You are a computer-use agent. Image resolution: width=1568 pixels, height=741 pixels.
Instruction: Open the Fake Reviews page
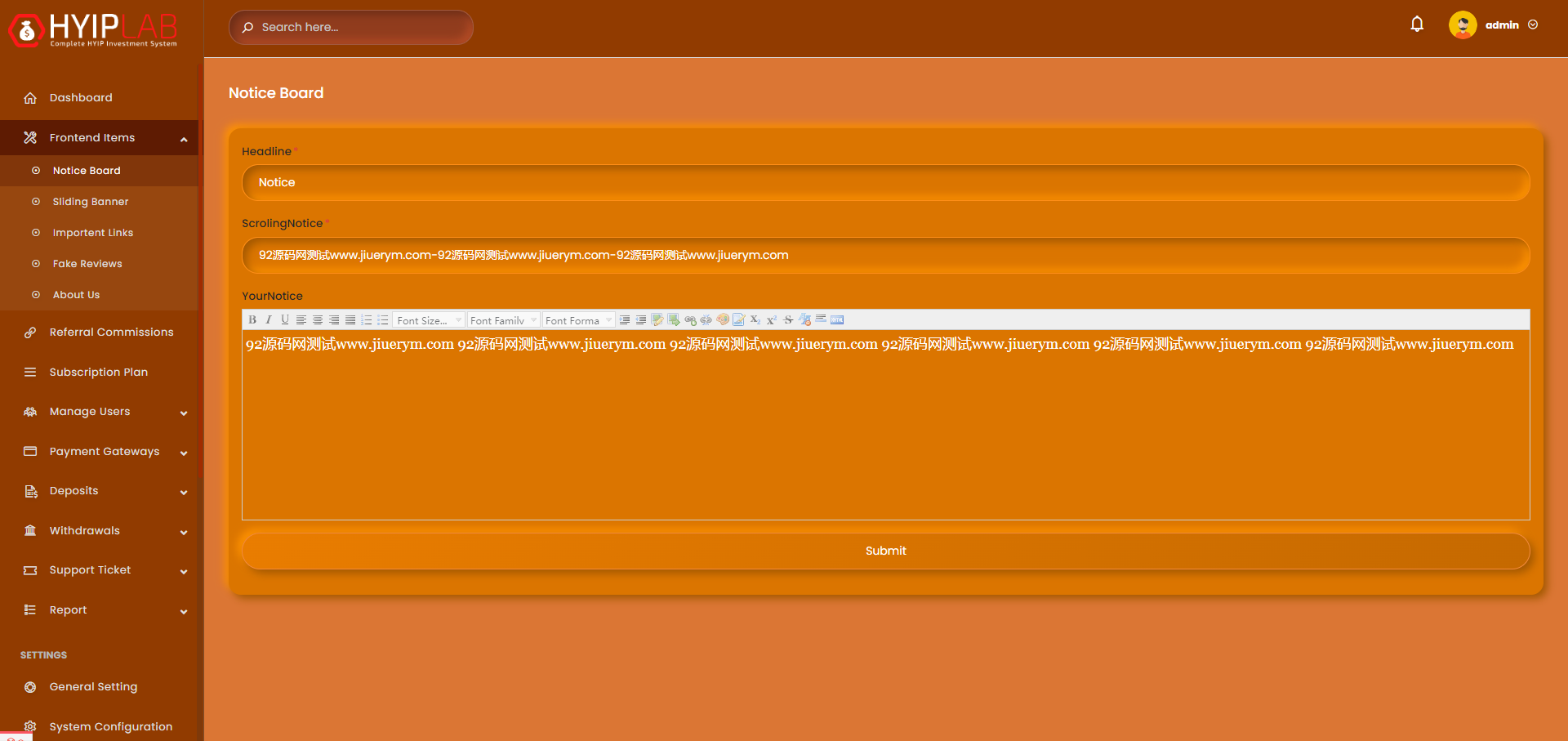coord(99,264)
